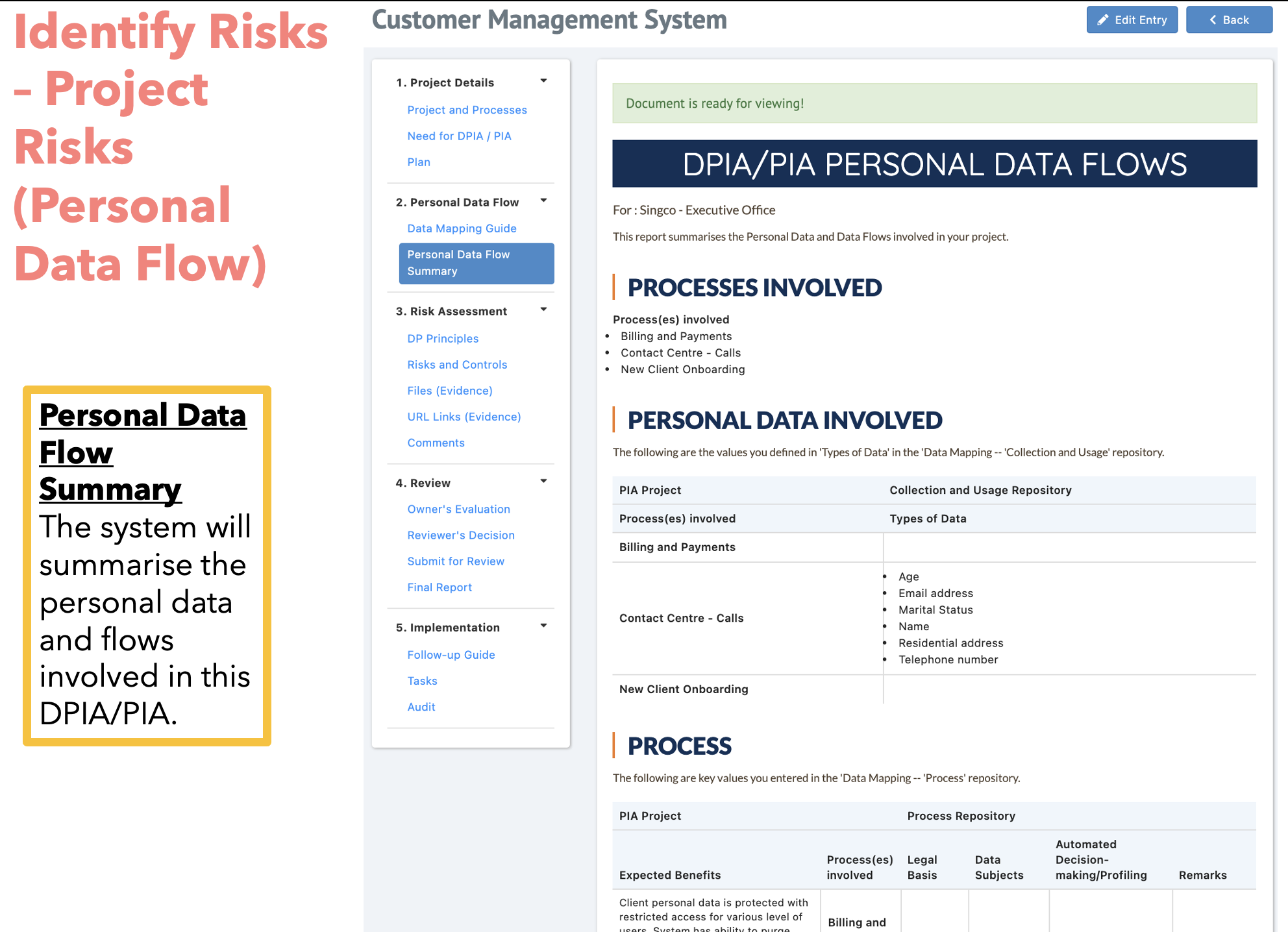Open DP Principles page
This screenshot has height=932, width=1288.
pyautogui.click(x=443, y=338)
